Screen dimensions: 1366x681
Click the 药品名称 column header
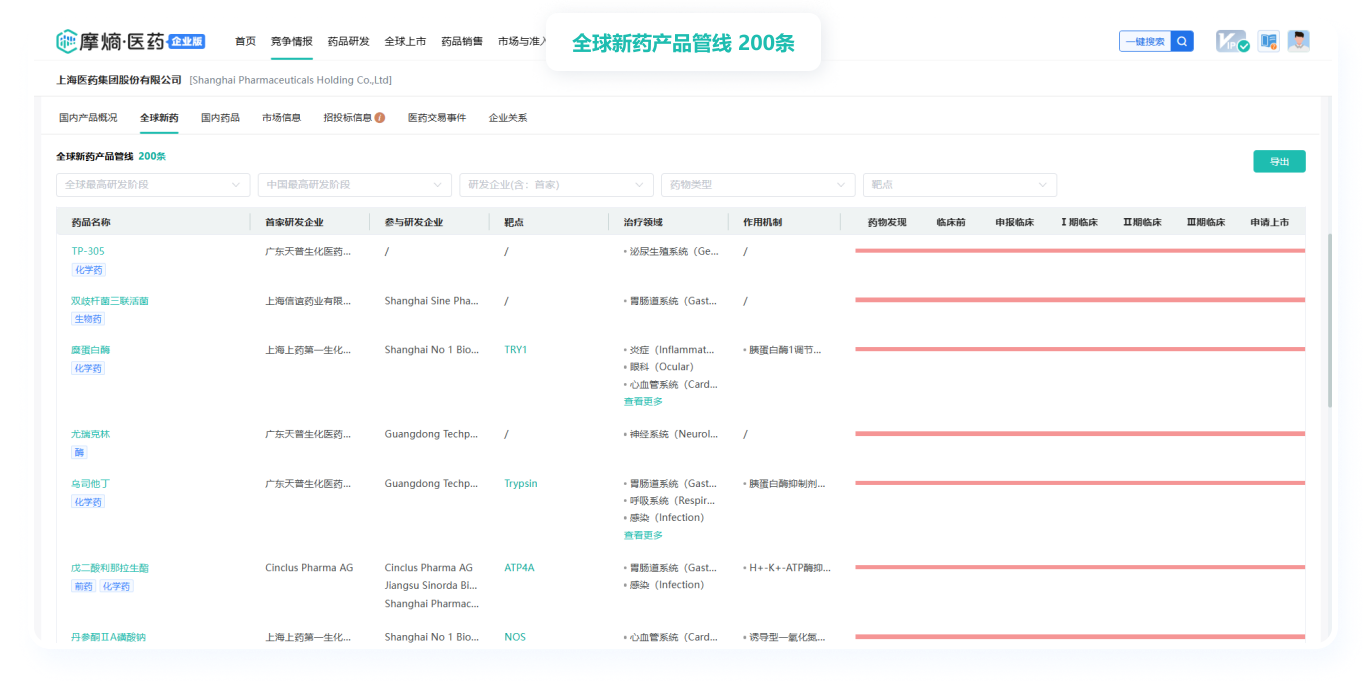[x=91, y=222]
